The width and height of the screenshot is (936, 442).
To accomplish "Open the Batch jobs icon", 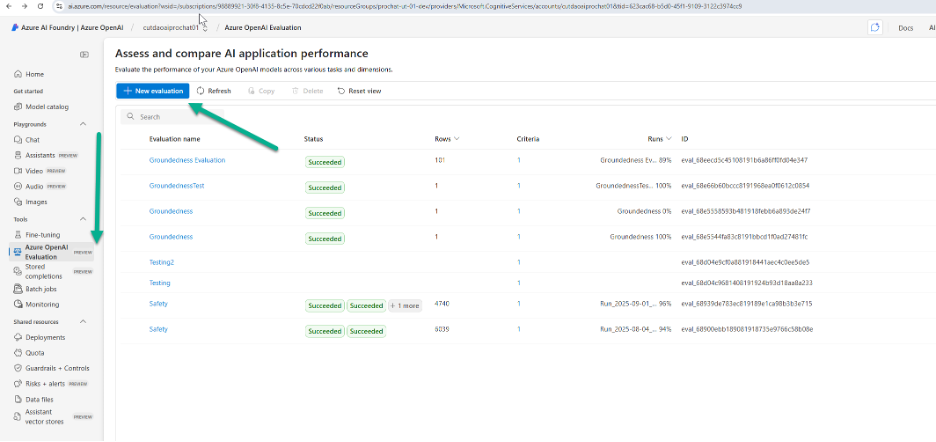I will pyautogui.click(x=17, y=289).
